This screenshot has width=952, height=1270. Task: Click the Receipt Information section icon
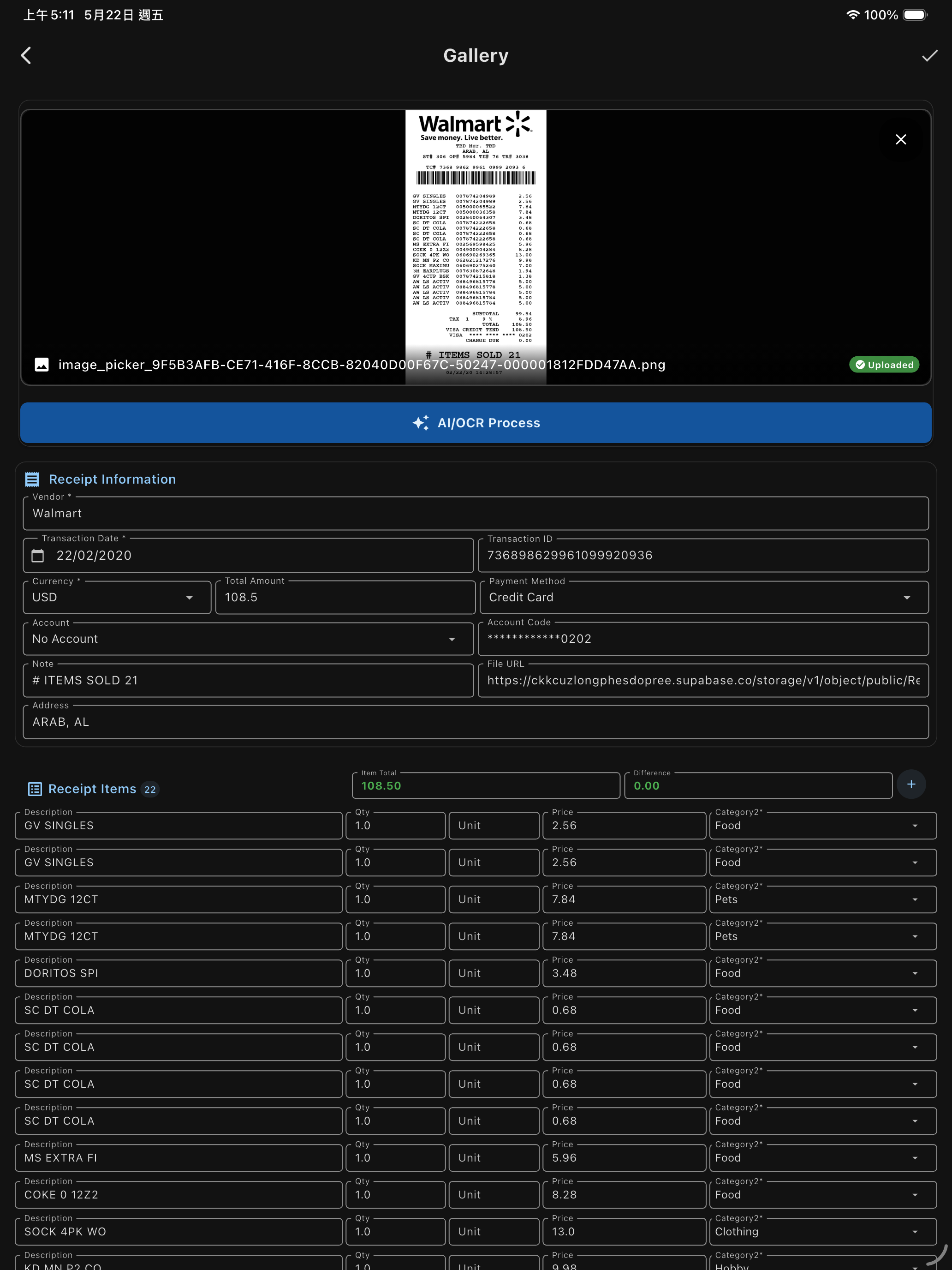32,479
